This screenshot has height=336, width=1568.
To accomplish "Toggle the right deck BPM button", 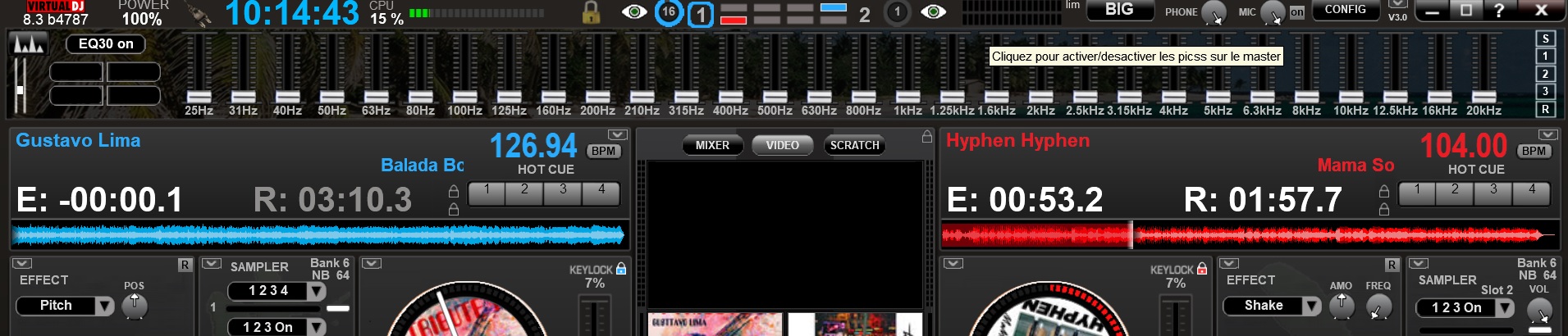I will click(1534, 151).
